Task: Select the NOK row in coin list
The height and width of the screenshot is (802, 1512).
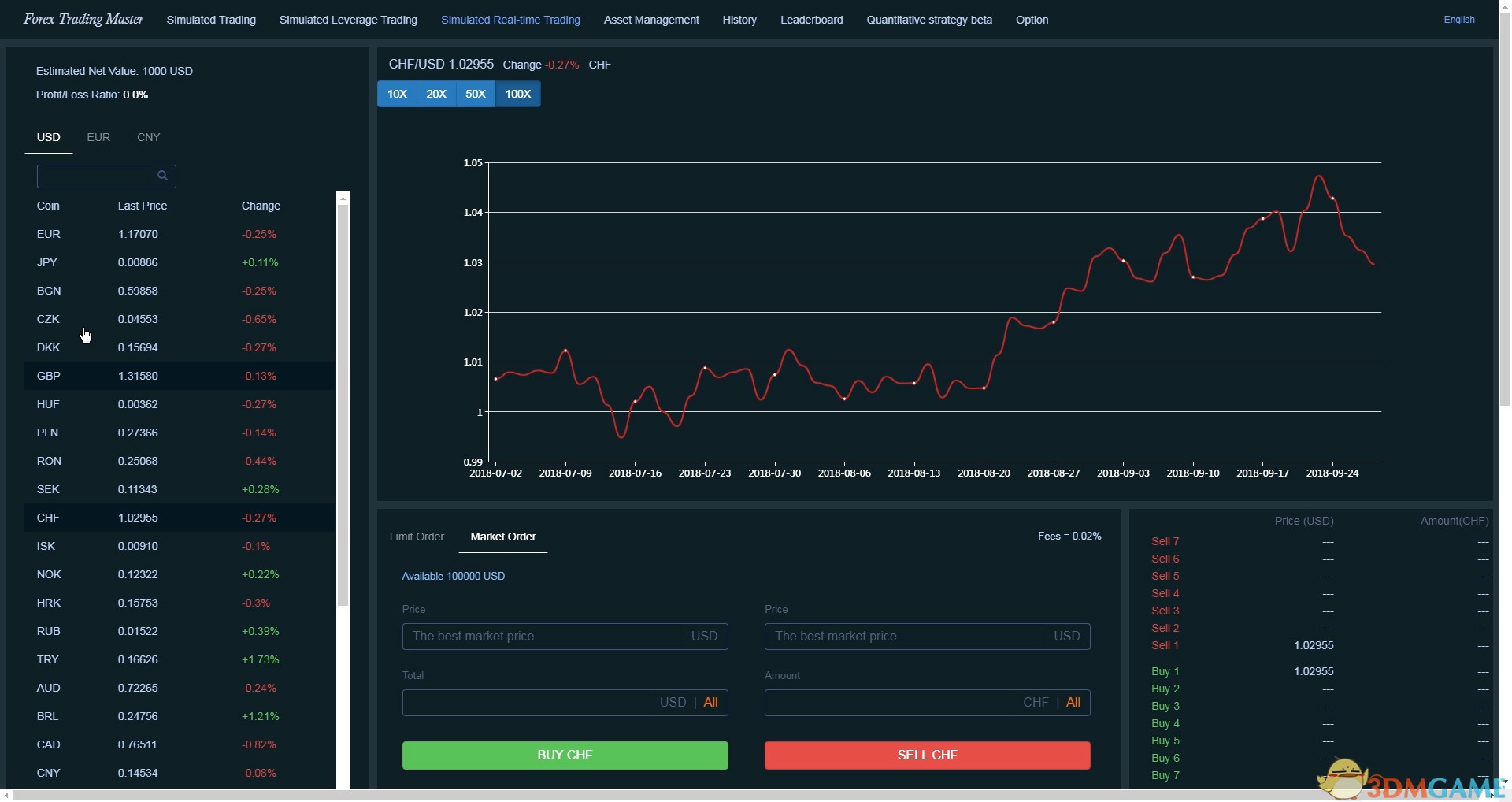Action: tap(180, 574)
